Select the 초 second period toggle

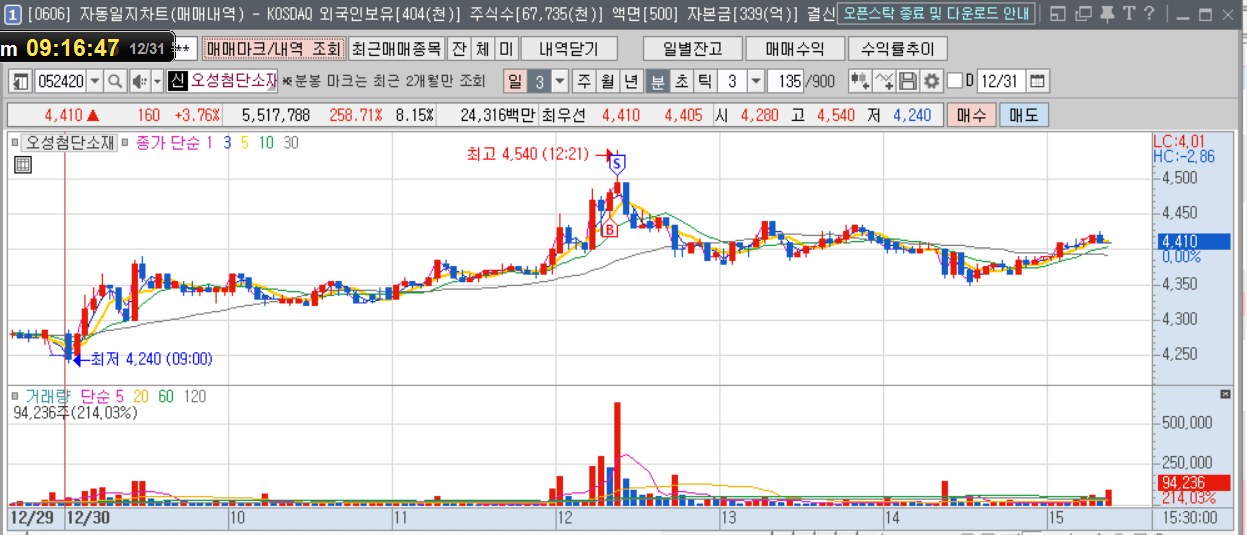click(681, 81)
